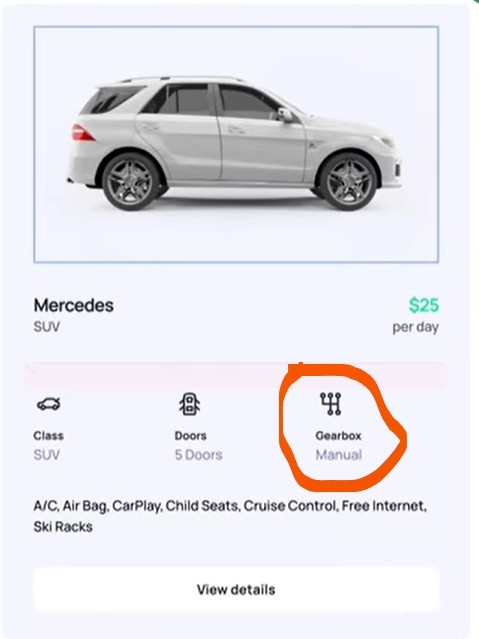Click the SUV subtitle under Mercedes
The image size is (479, 639).
tap(46, 327)
